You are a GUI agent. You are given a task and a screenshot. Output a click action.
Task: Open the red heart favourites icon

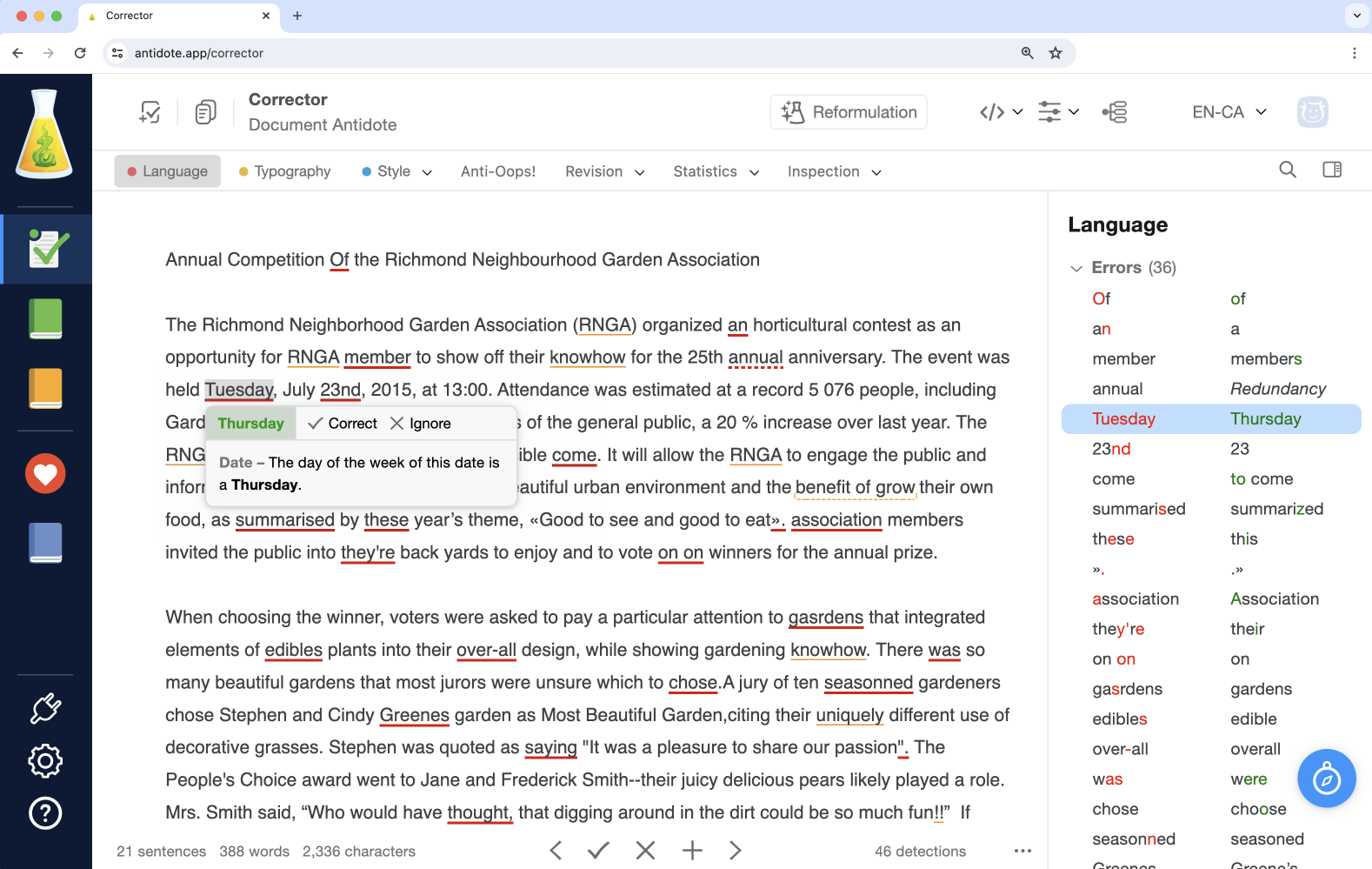(x=45, y=474)
